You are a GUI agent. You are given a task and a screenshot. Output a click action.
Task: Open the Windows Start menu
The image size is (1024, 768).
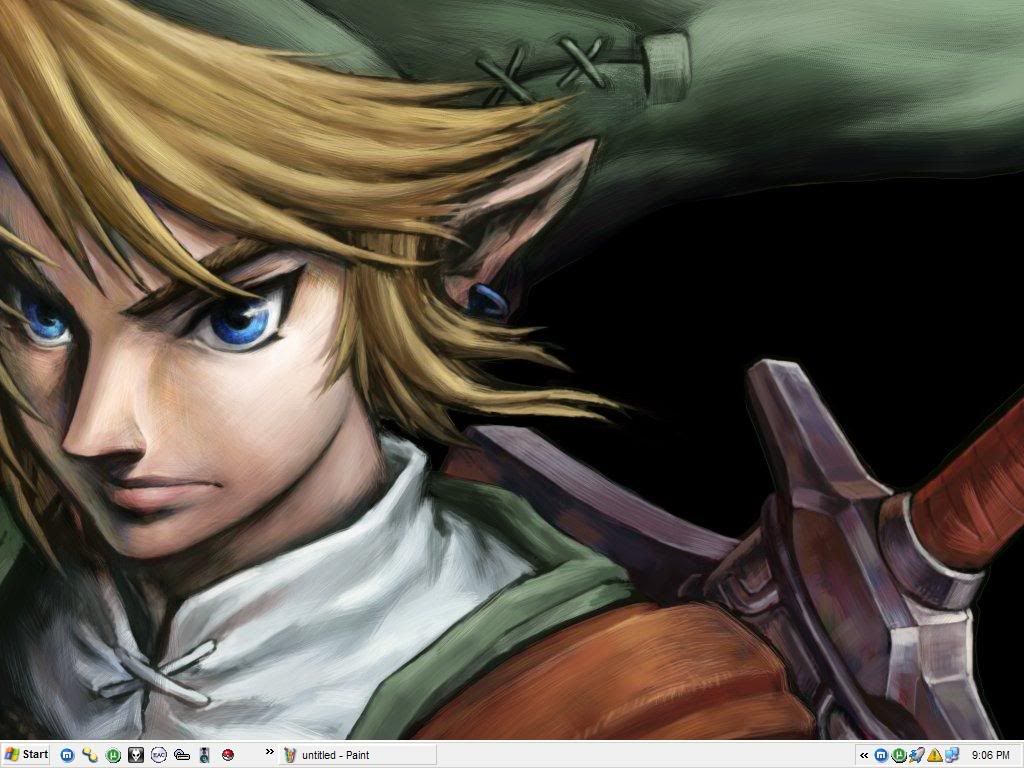[x=25, y=755]
